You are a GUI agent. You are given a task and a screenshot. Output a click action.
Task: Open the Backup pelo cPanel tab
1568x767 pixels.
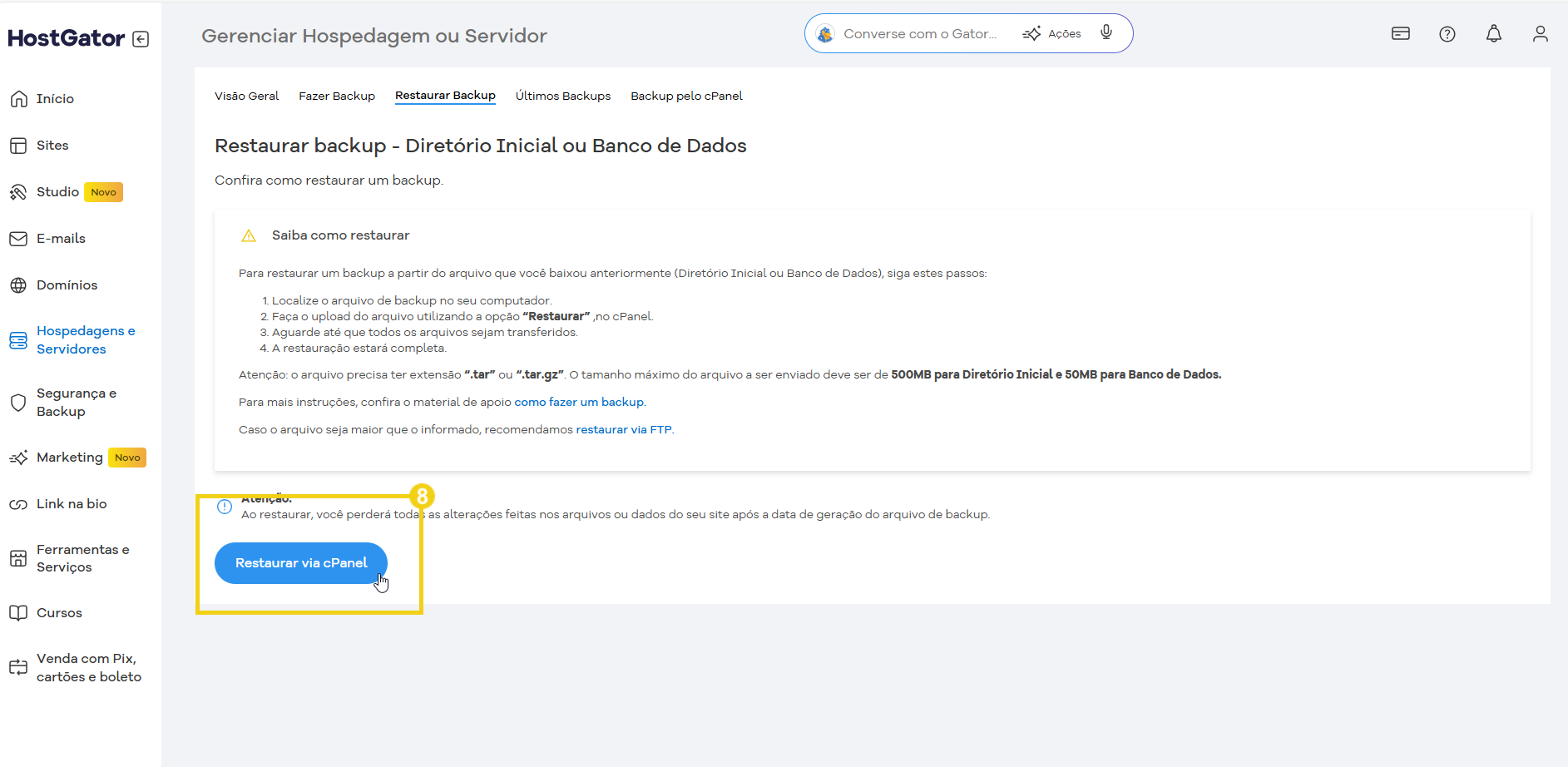(686, 96)
